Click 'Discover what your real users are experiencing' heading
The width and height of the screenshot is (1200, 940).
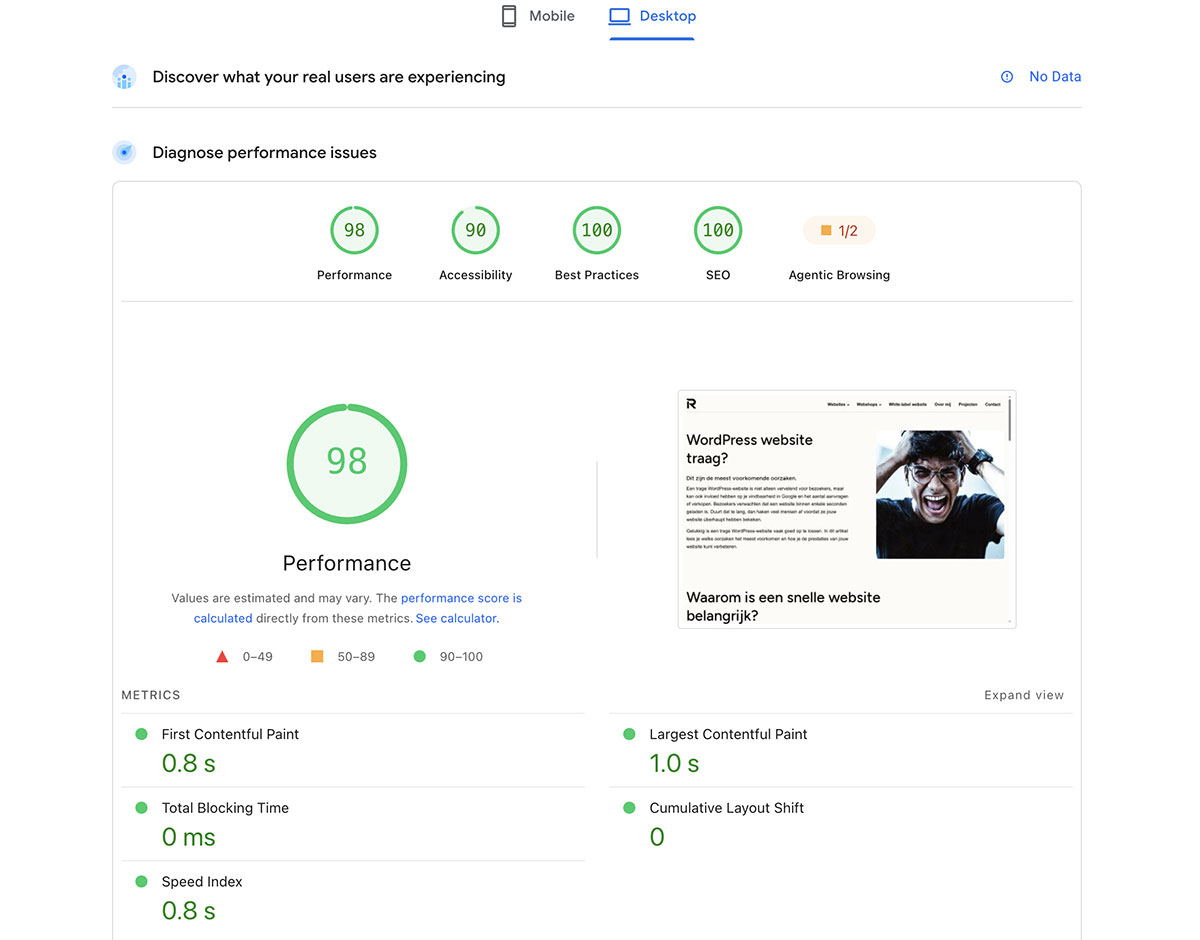coord(329,77)
